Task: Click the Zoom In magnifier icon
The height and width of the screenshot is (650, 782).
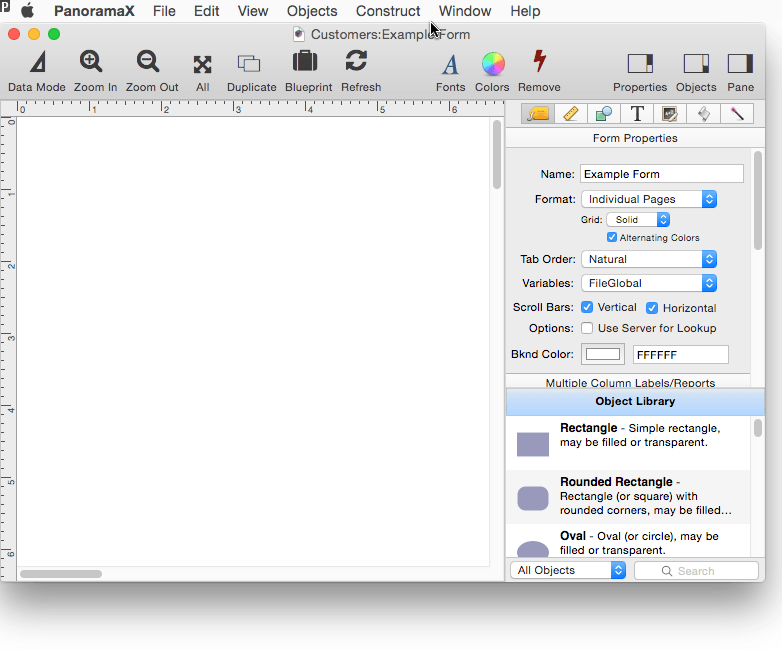Action: pyautogui.click(x=91, y=62)
